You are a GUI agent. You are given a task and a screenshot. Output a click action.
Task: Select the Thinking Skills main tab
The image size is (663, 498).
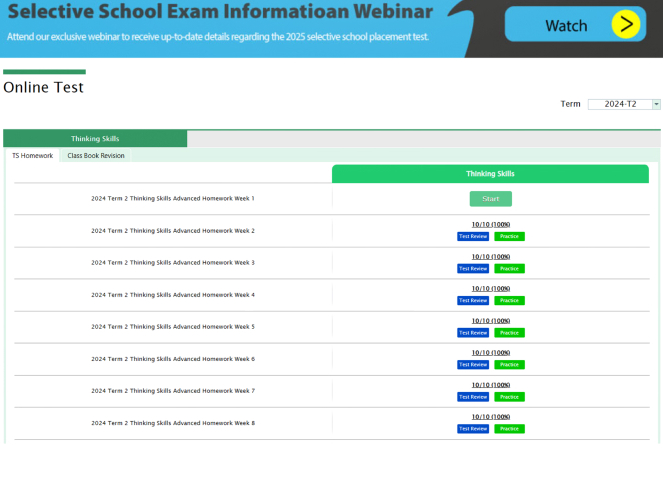click(95, 139)
